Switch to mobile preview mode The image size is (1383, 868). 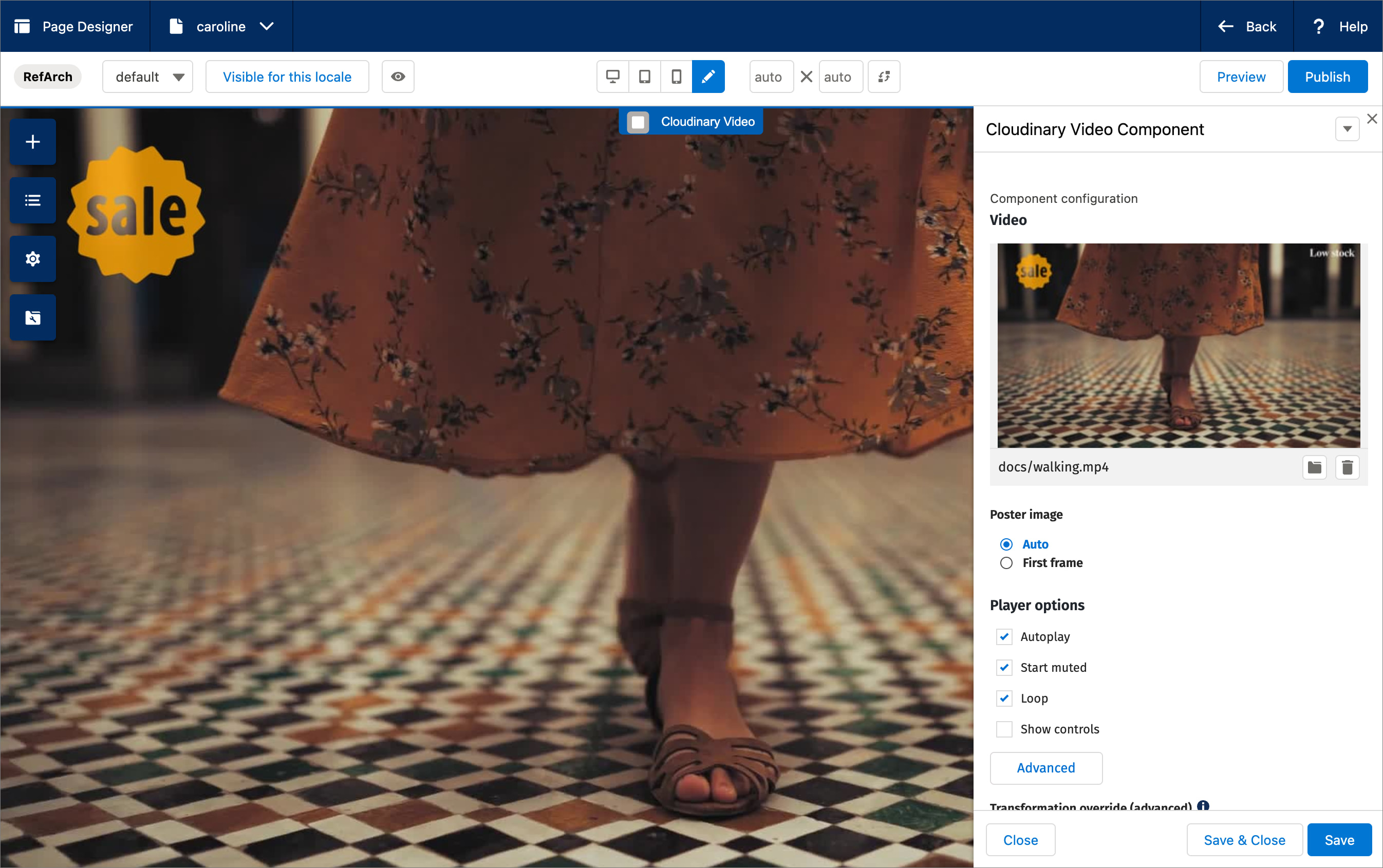[x=676, y=77]
